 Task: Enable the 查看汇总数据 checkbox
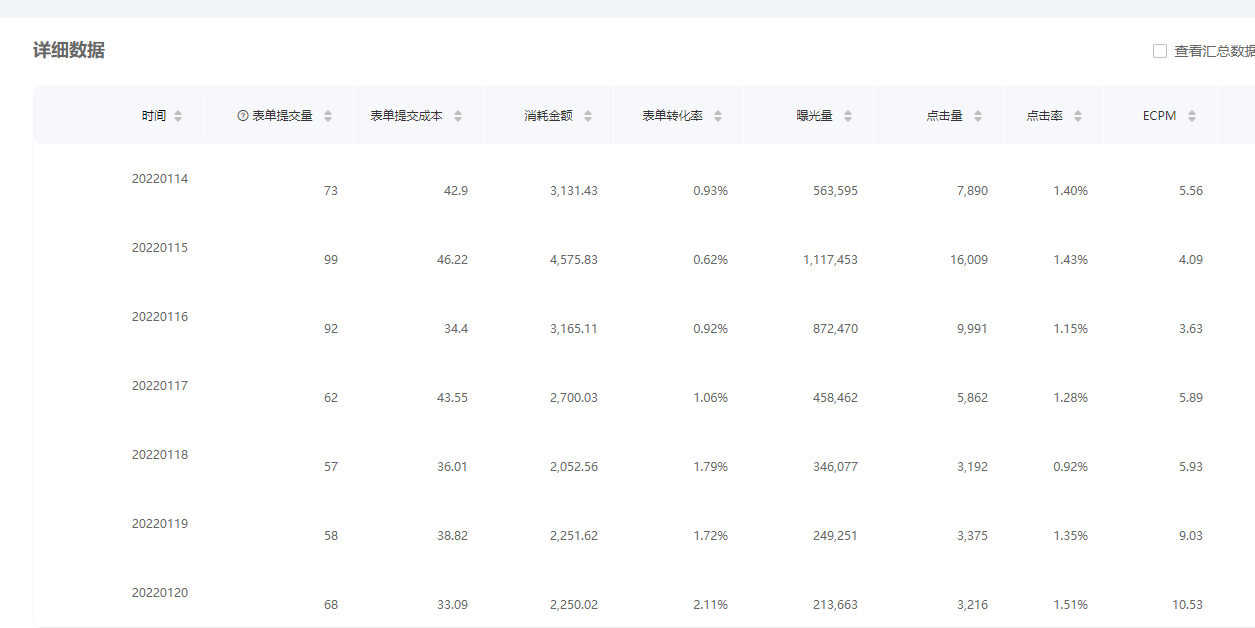click(x=1160, y=49)
